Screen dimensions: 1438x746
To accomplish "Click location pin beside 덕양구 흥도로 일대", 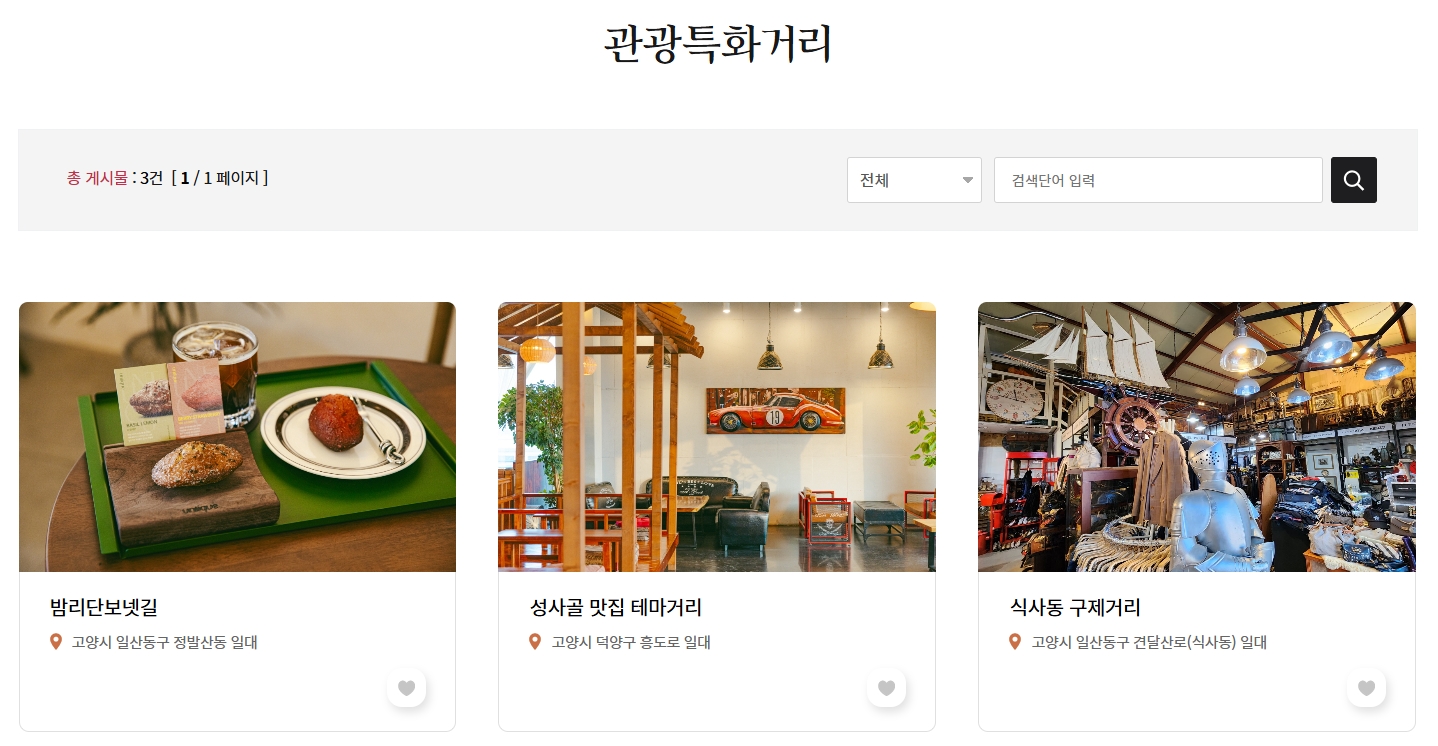I will (x=535, y=642).
